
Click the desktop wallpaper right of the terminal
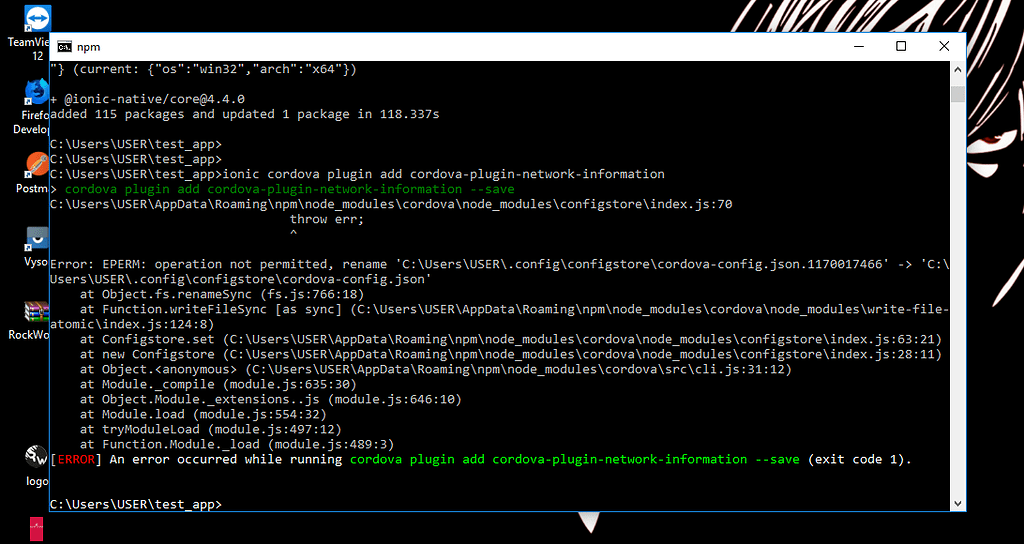coord(993,294)
